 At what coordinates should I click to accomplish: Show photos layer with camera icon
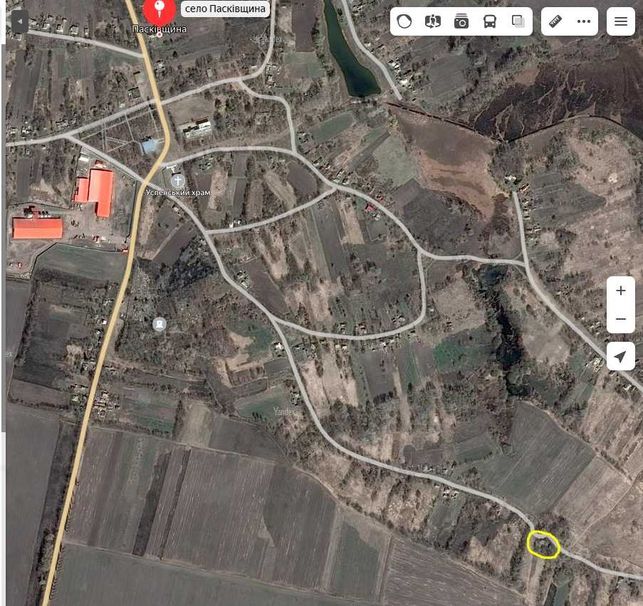click(x=461, y=21)
